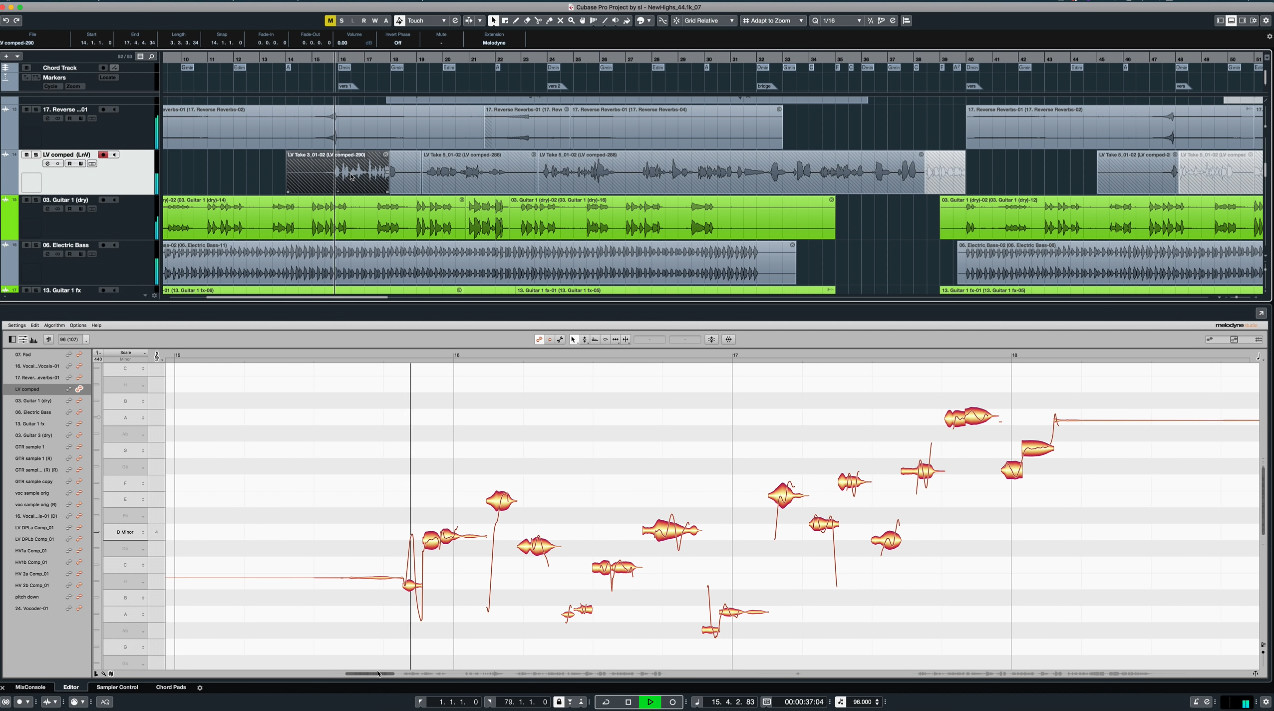The width and height of the screenshot is (1274, 711).
Task: Click the tempo value 98.000 field
Action: 860,702
